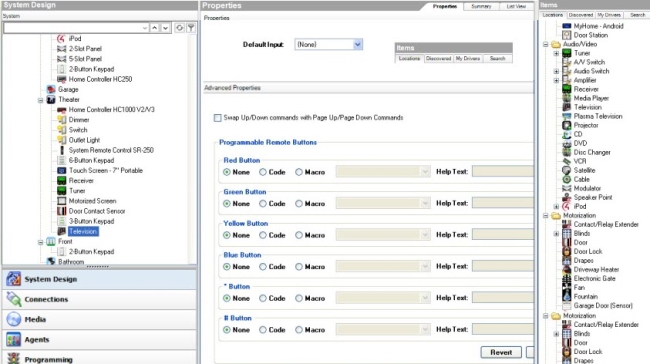Screen dimensions: 650x364
Task: Open Blue Button code dropdown
Action: click(425, 266)
